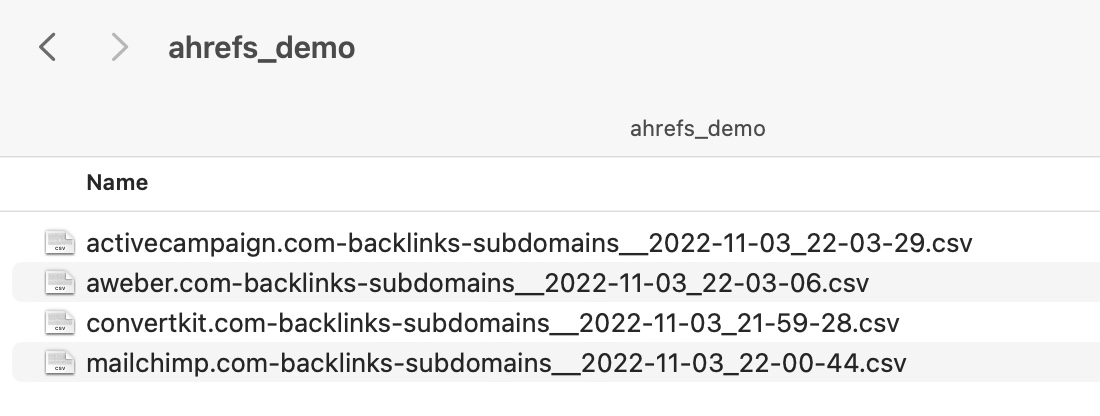The image size is (1100, 416).
Task: Select the aweber.com file's CSV icon
Action: point(60,282)
